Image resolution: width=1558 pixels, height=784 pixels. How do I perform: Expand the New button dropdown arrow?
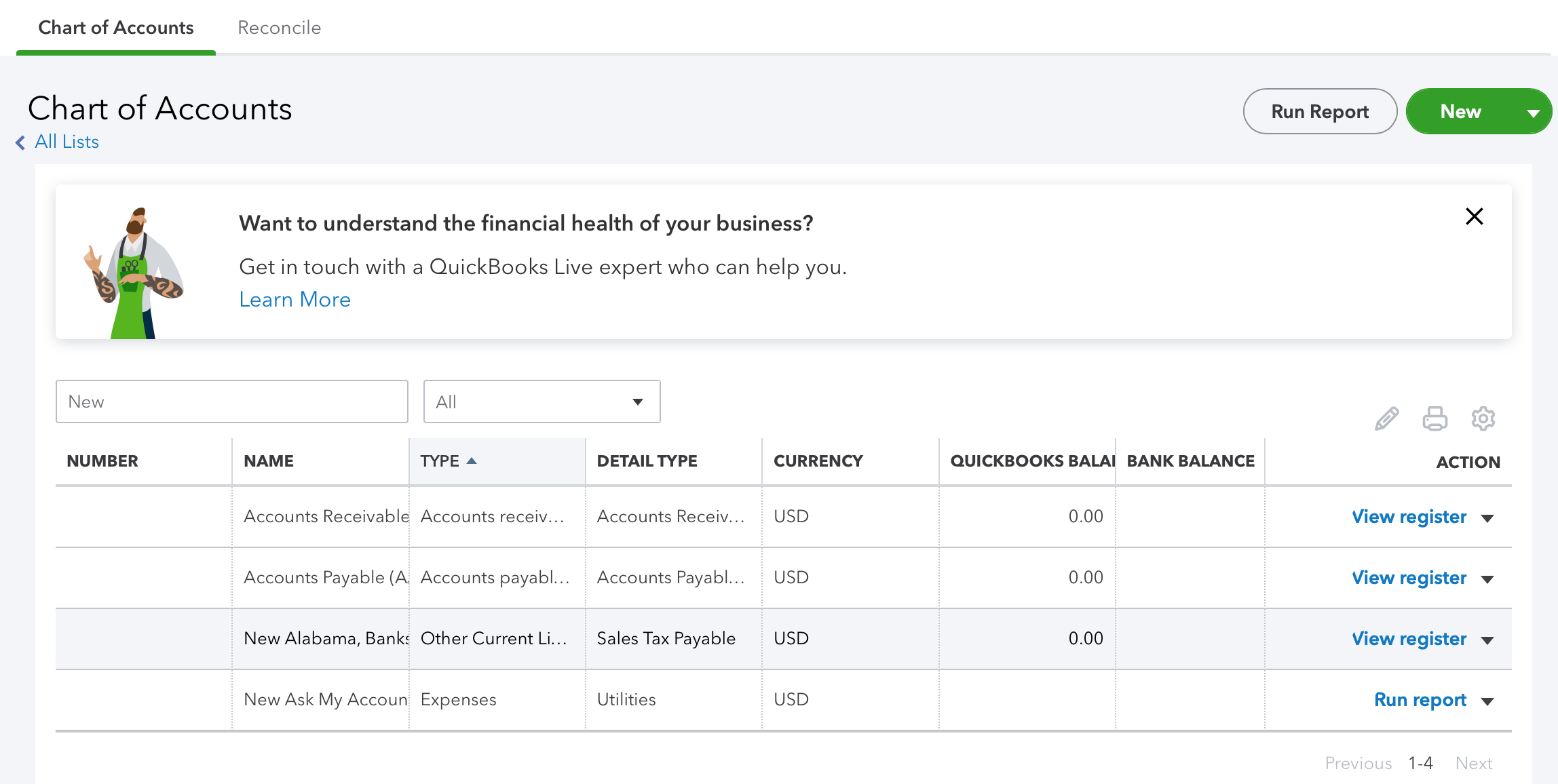(1533, 113)
